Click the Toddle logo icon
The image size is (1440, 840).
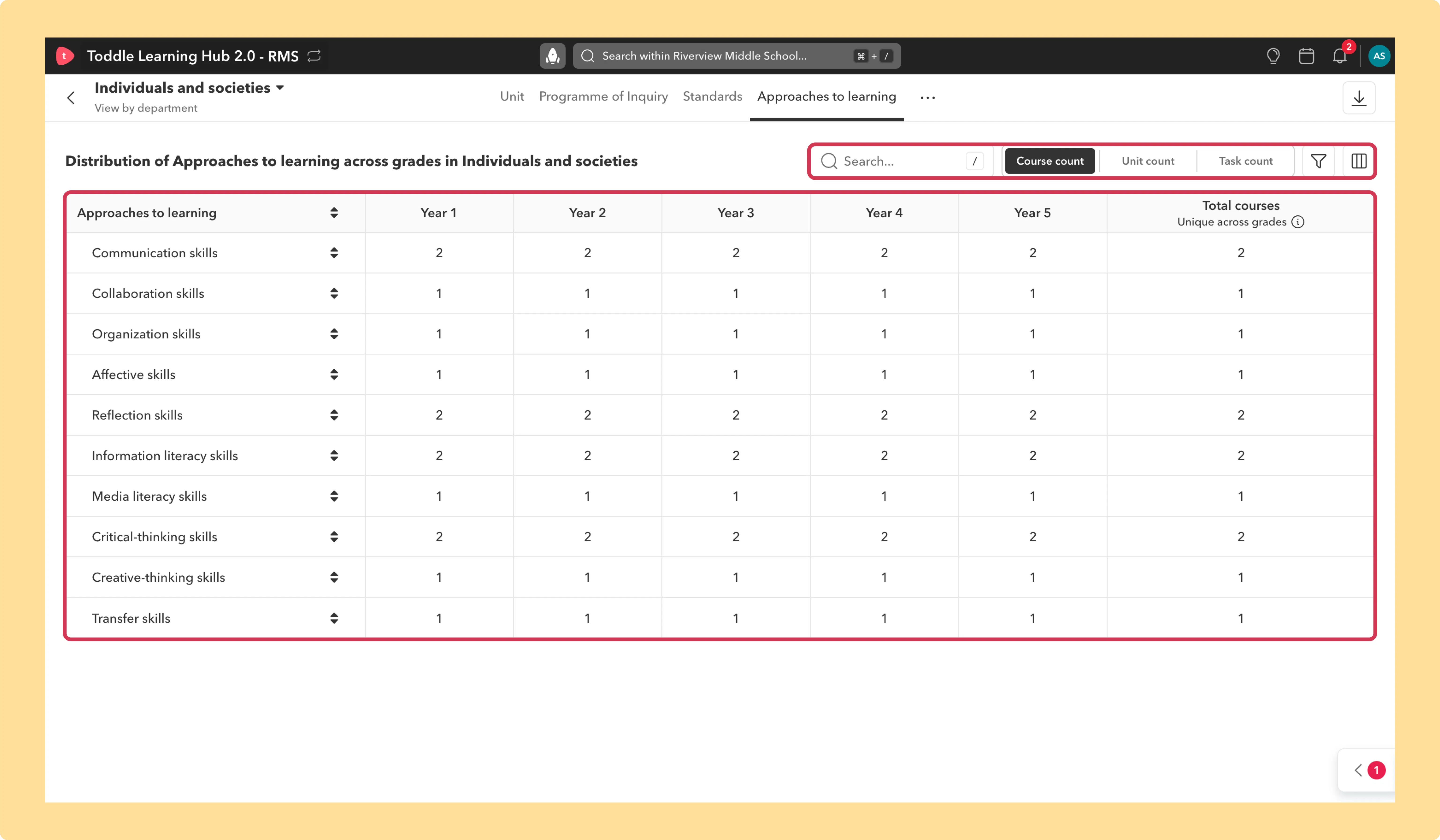click(65, 56)
